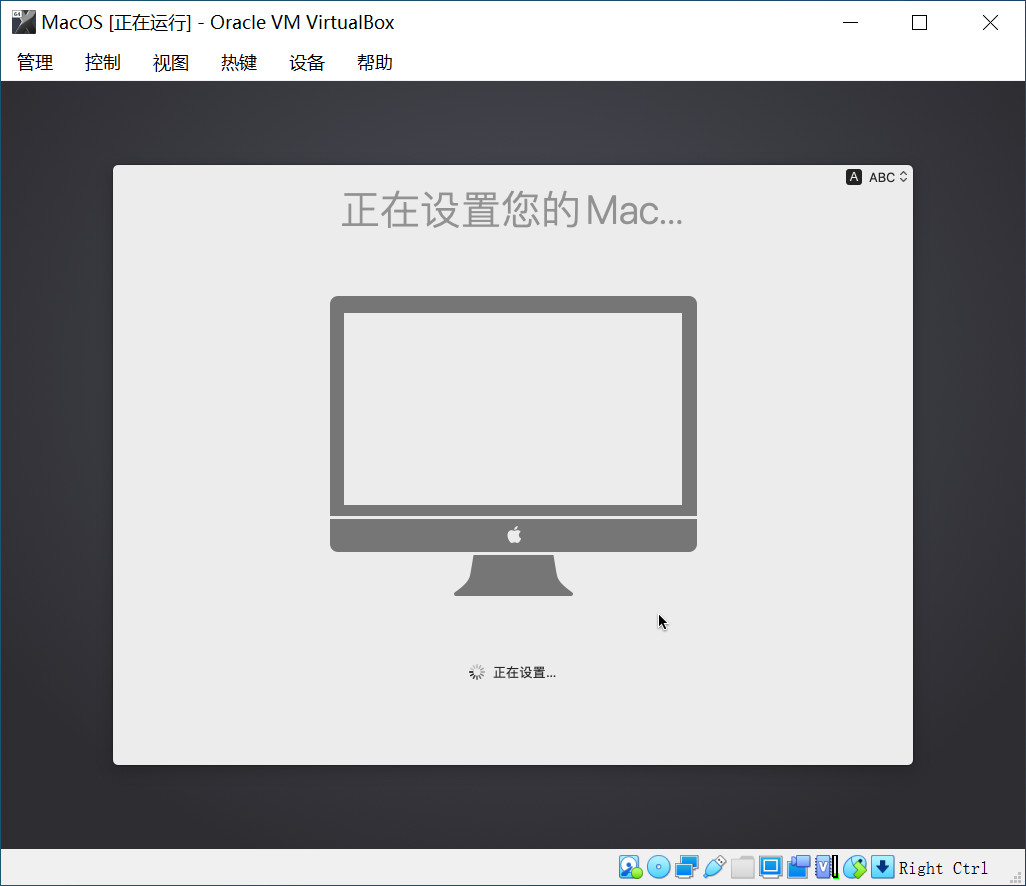The image size is (1026, 886).
Task: Click the display settings status icon
Action: pos(771,868)
